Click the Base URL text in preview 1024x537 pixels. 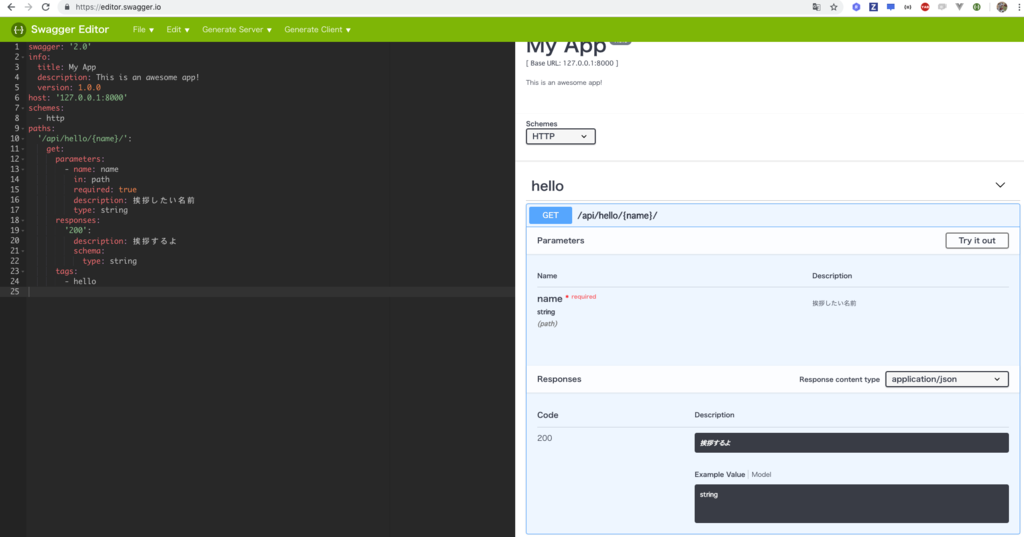coord(571,63)
